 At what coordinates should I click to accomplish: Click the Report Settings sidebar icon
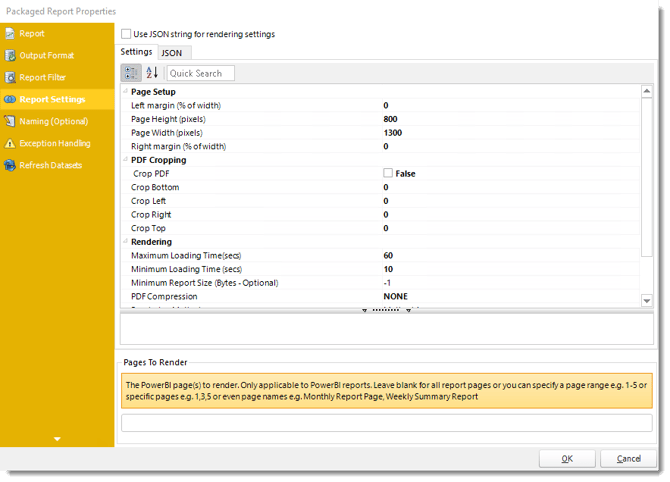[x=10, y=99]
